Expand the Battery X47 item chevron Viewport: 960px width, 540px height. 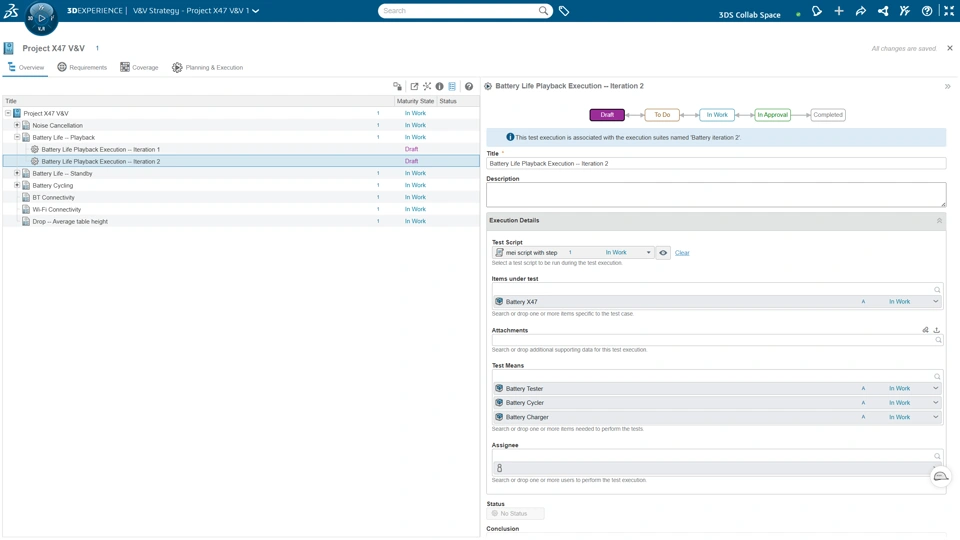[x=936, y=301]
